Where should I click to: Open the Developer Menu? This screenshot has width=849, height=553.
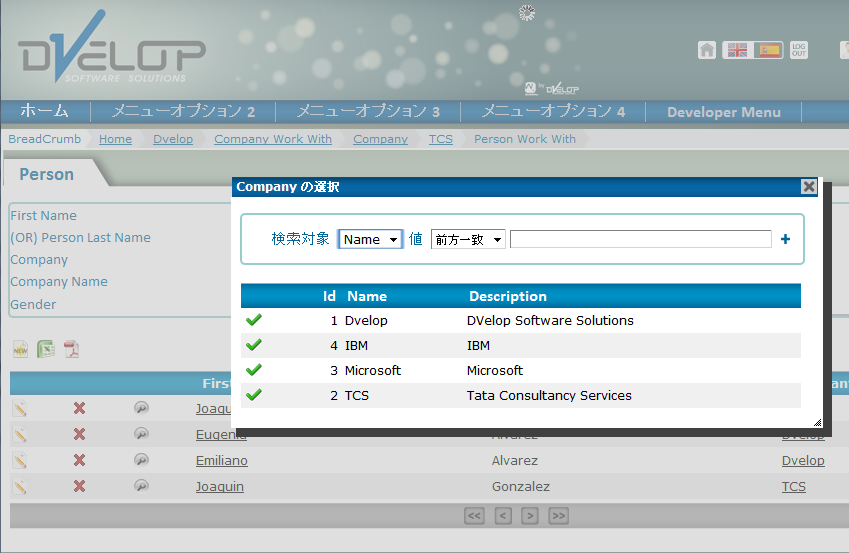[724, 112]
